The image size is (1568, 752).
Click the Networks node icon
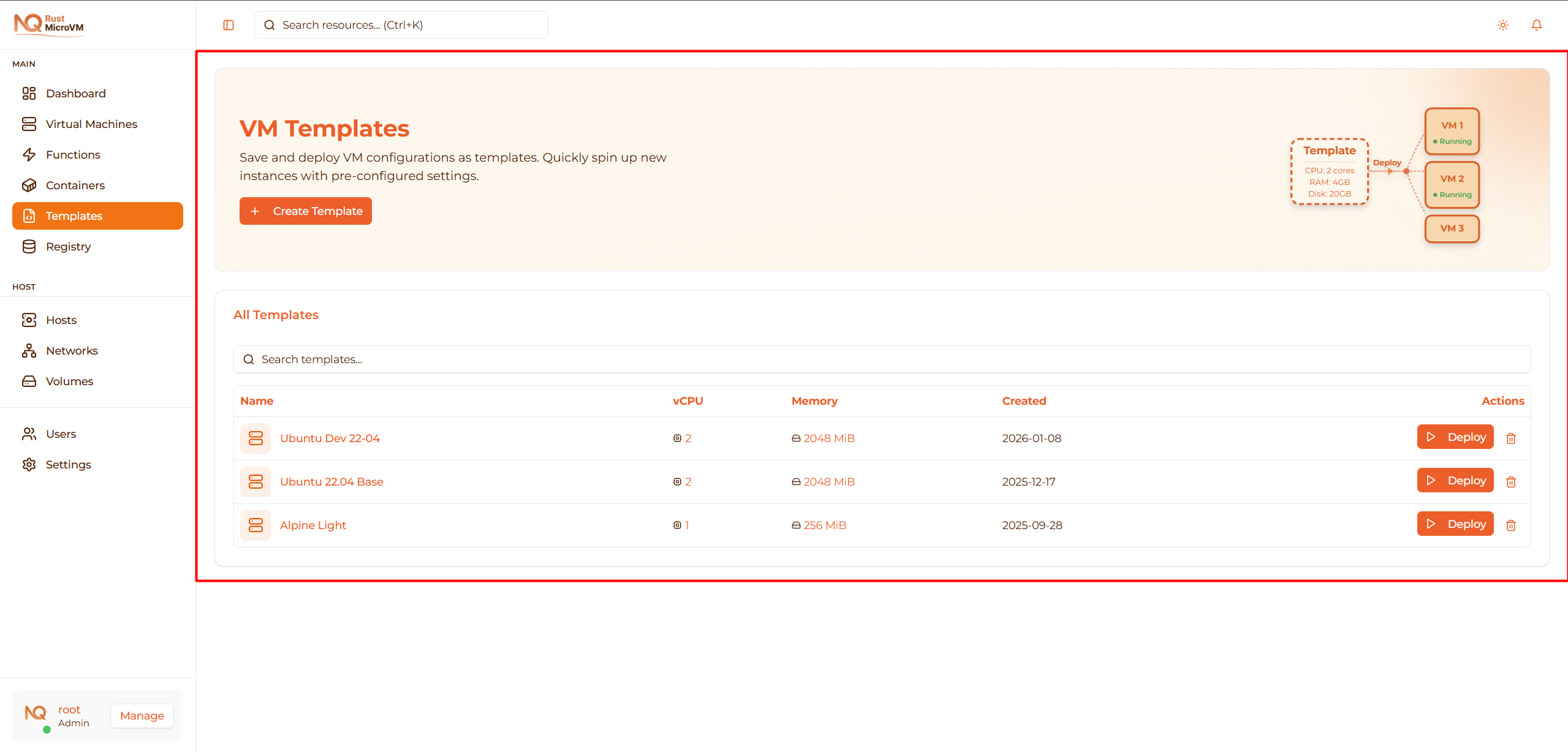tap(29, 350)
